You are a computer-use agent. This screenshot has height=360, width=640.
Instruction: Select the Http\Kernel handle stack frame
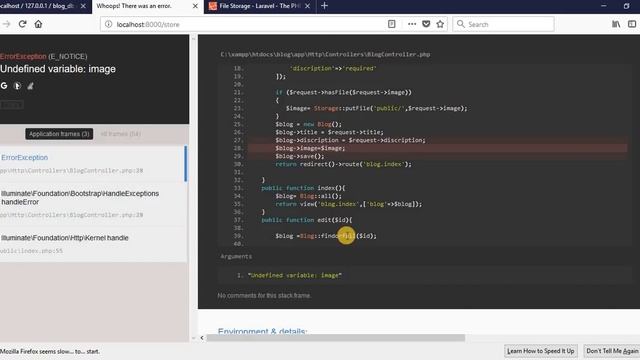click(93, 244)
